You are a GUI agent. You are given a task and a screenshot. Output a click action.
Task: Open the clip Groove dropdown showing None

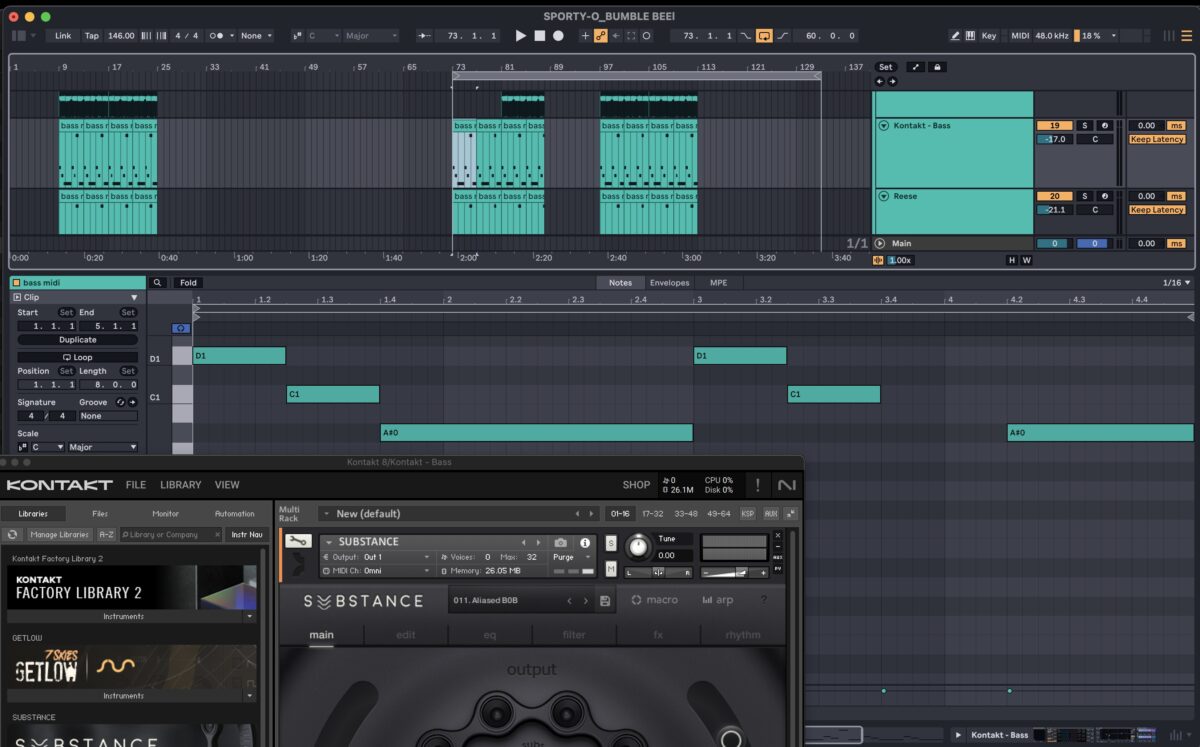pyautogui.click(x=108, y=416)
